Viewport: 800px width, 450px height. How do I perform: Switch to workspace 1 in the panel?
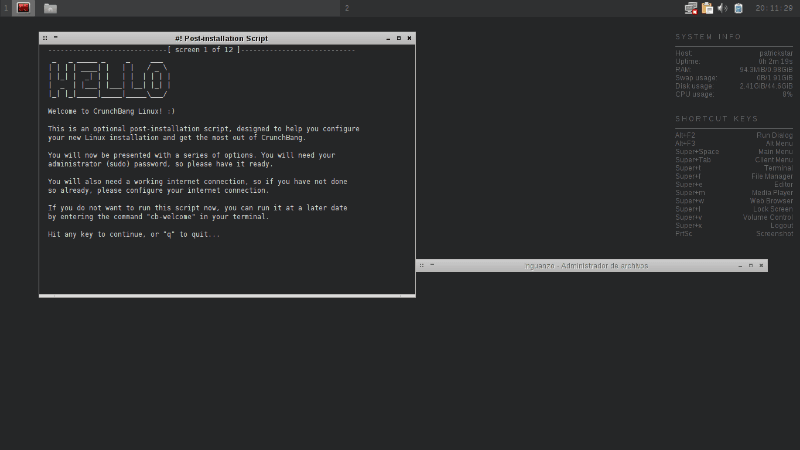(x=5, y=8)
